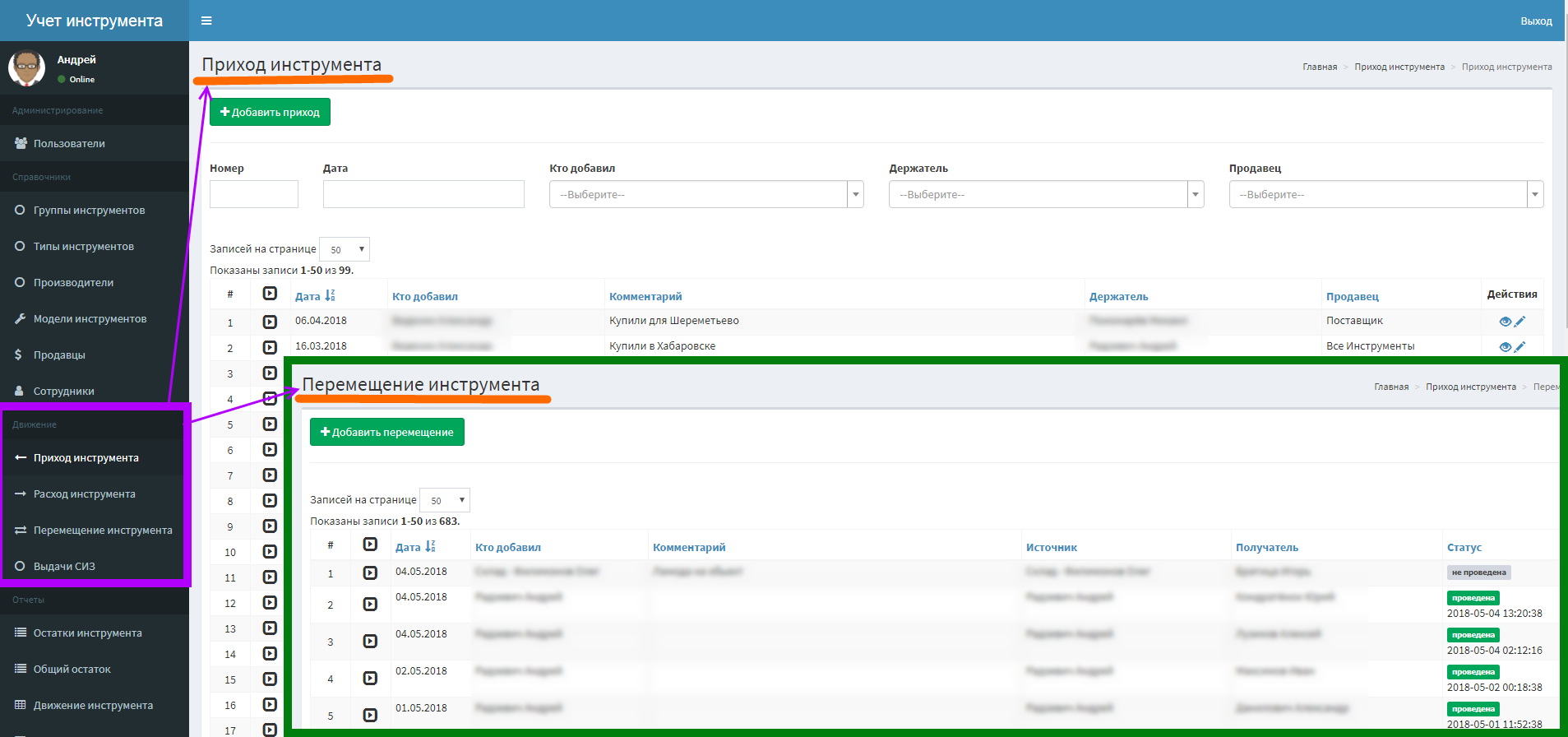Edit the 06.04.2018 receipt via pencil icon

click(x=1519, y=322)
